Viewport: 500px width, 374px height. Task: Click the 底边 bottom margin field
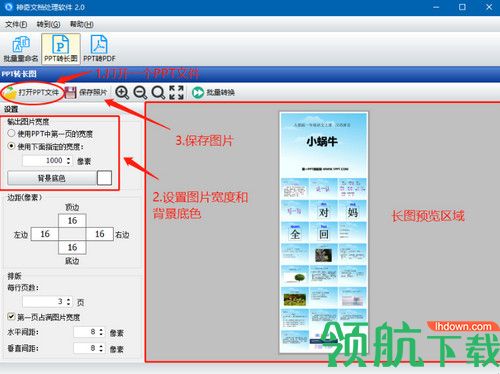coord(72,247)
